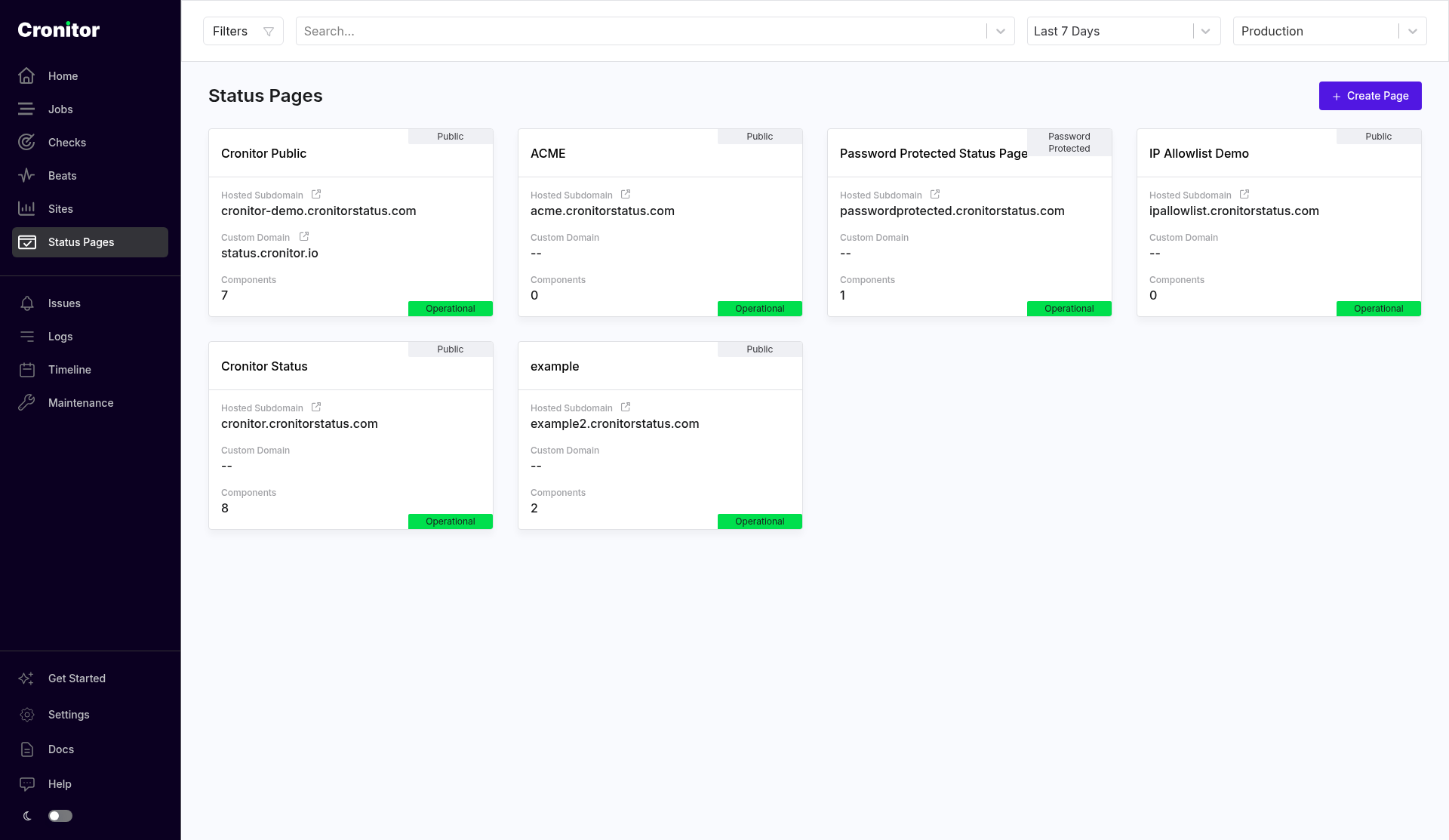Image resolution: width=1449 pixels, height=840 pixels.
Task: Click Operational badge on Cronitor Public card
Action: pyautogui.click(x=451, y=309)
